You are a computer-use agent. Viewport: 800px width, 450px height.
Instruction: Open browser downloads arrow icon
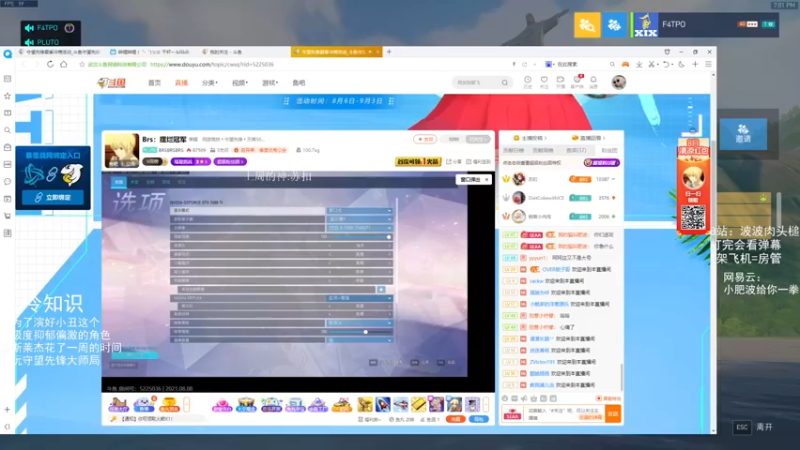point(639,64)
